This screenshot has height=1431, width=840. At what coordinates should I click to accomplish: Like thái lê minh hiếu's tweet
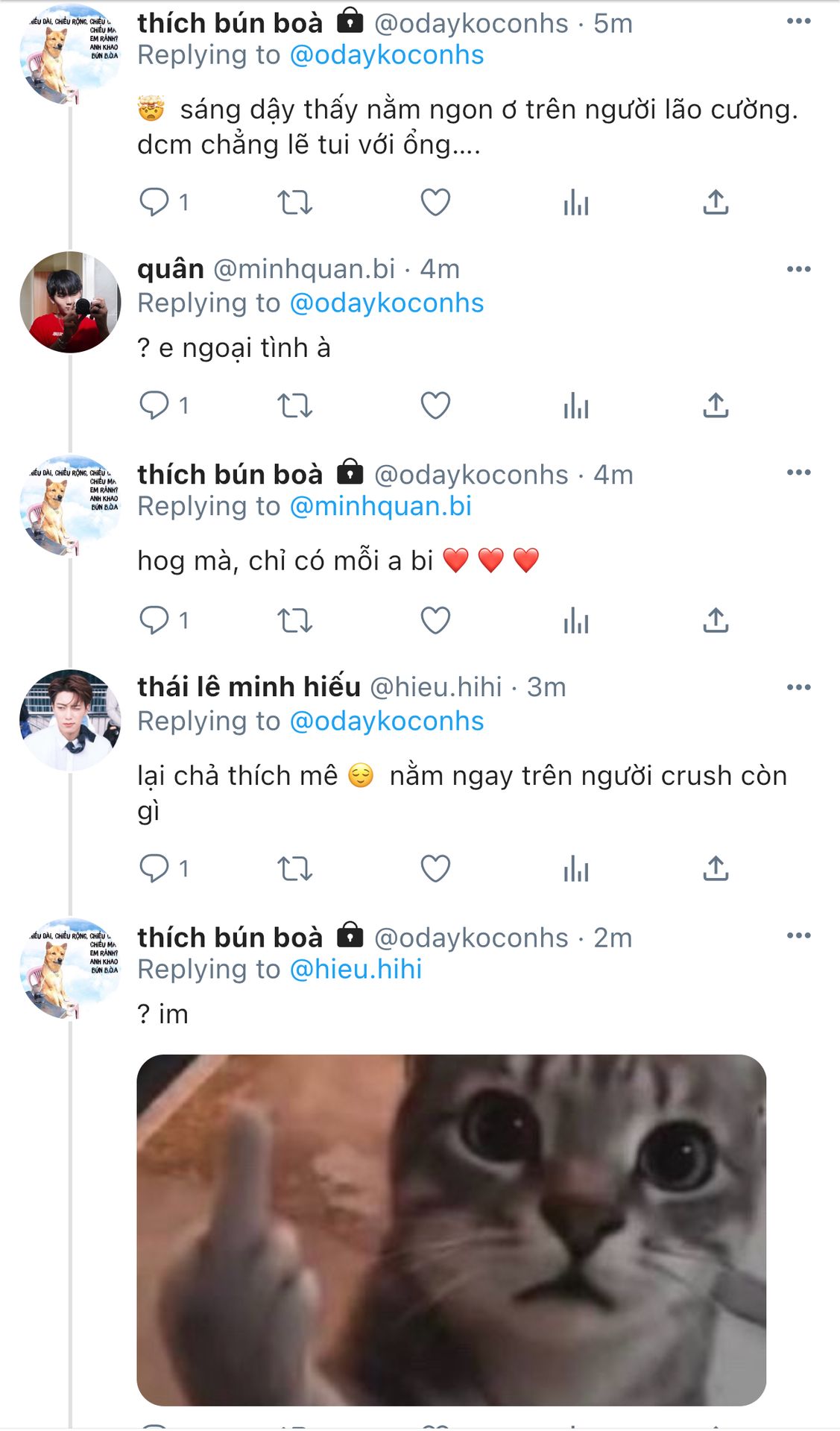click(x=435, y=868)
